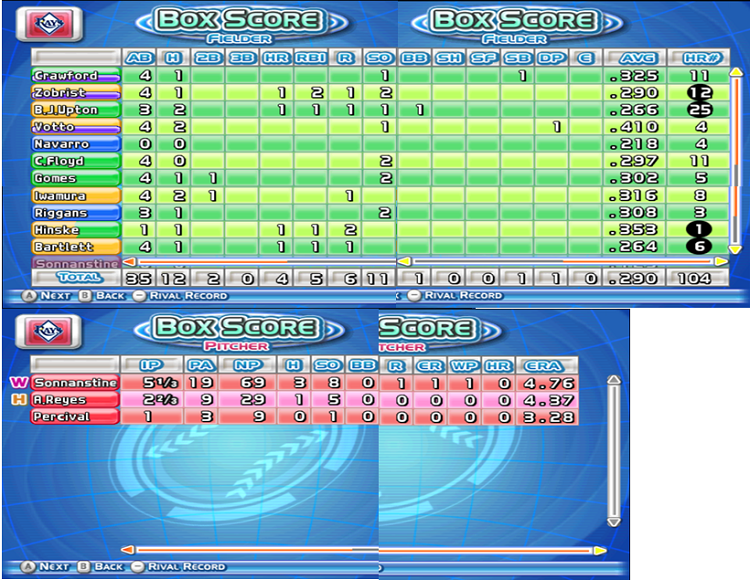Click the yellow right arrow under the AVG column
Screen dimensions: 750x580
[721, 261]
